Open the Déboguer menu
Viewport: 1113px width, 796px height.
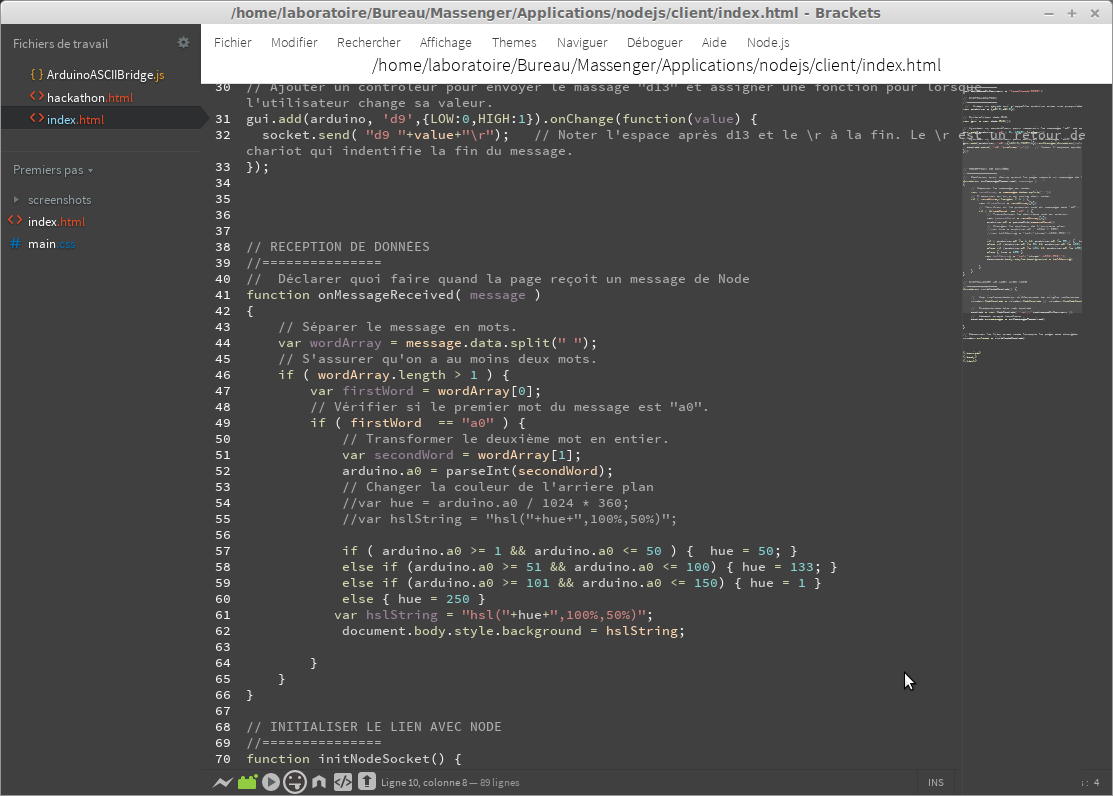654,42
